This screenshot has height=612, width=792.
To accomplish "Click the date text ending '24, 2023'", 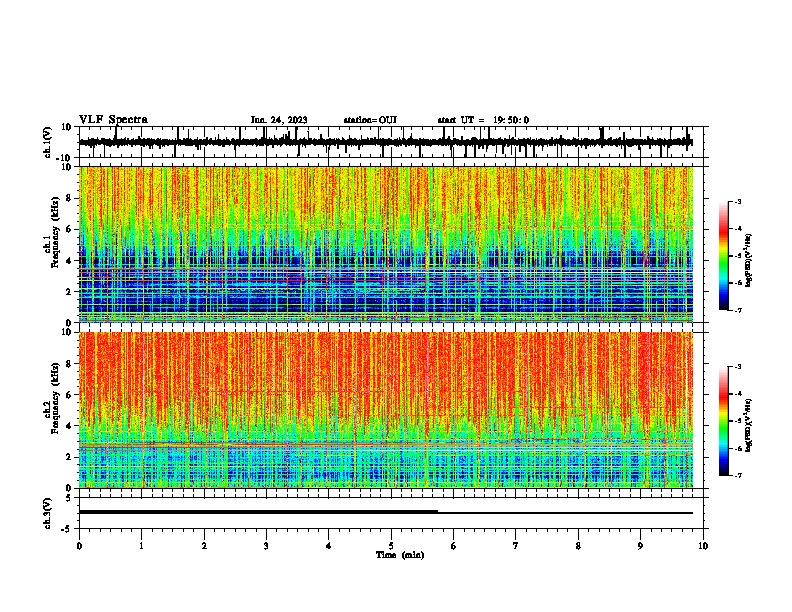I will tap(279, 120).
